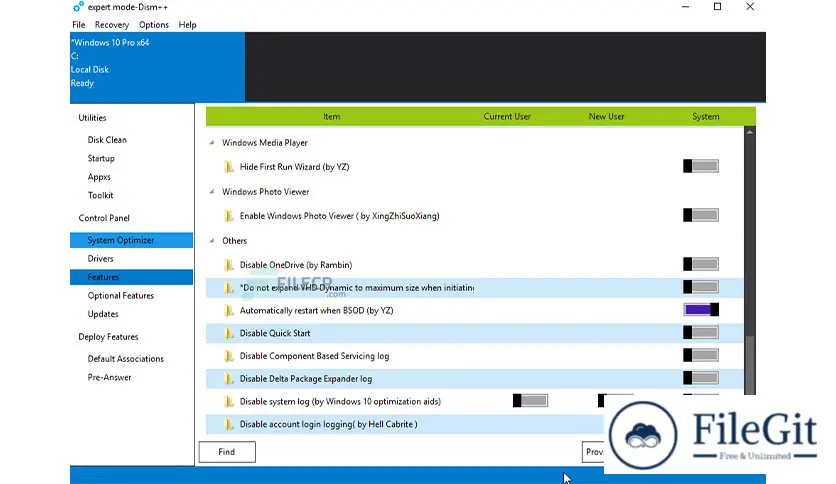Click the Find button

[227, 452]
